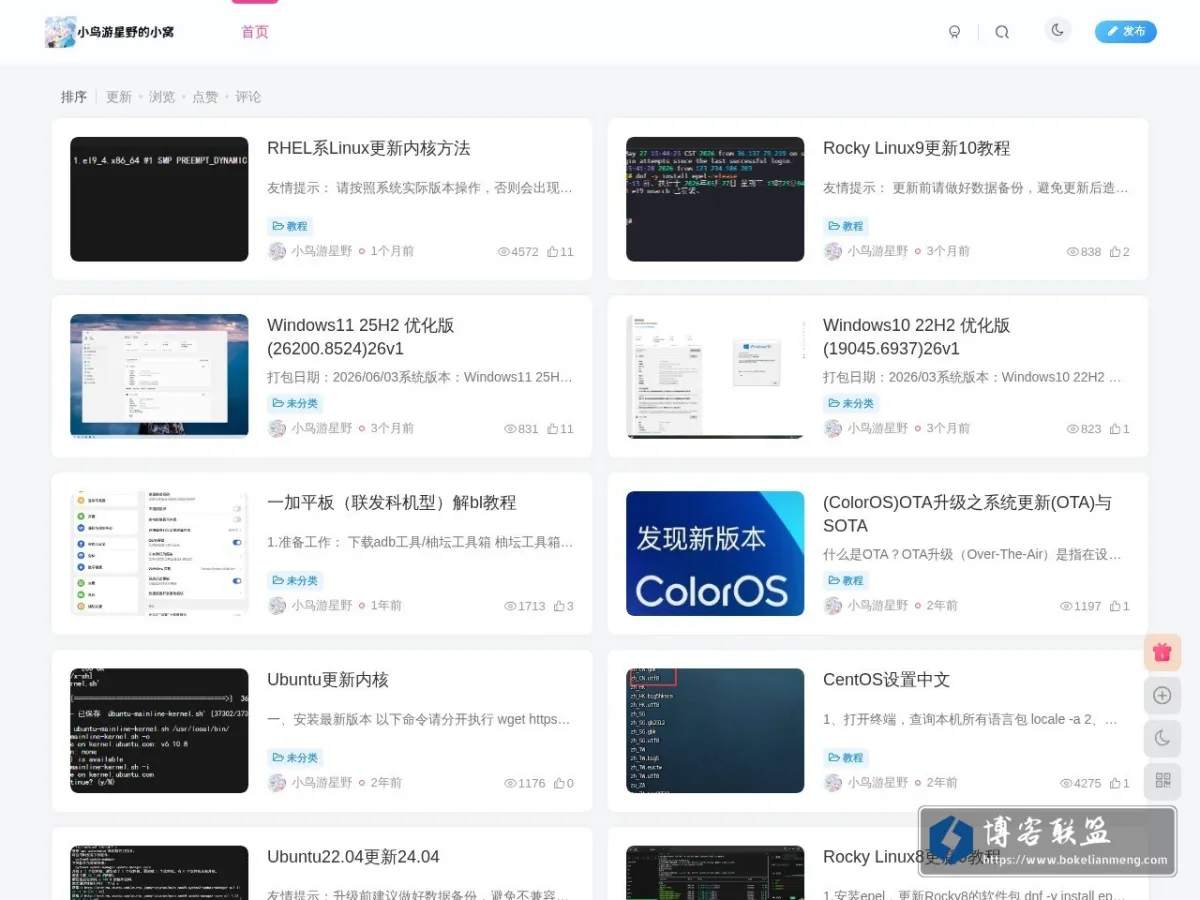The height and width of the screenshot is (900, 1200).
Task: Click author avatar on ColorOS post
Action: (x=833, y=605)
